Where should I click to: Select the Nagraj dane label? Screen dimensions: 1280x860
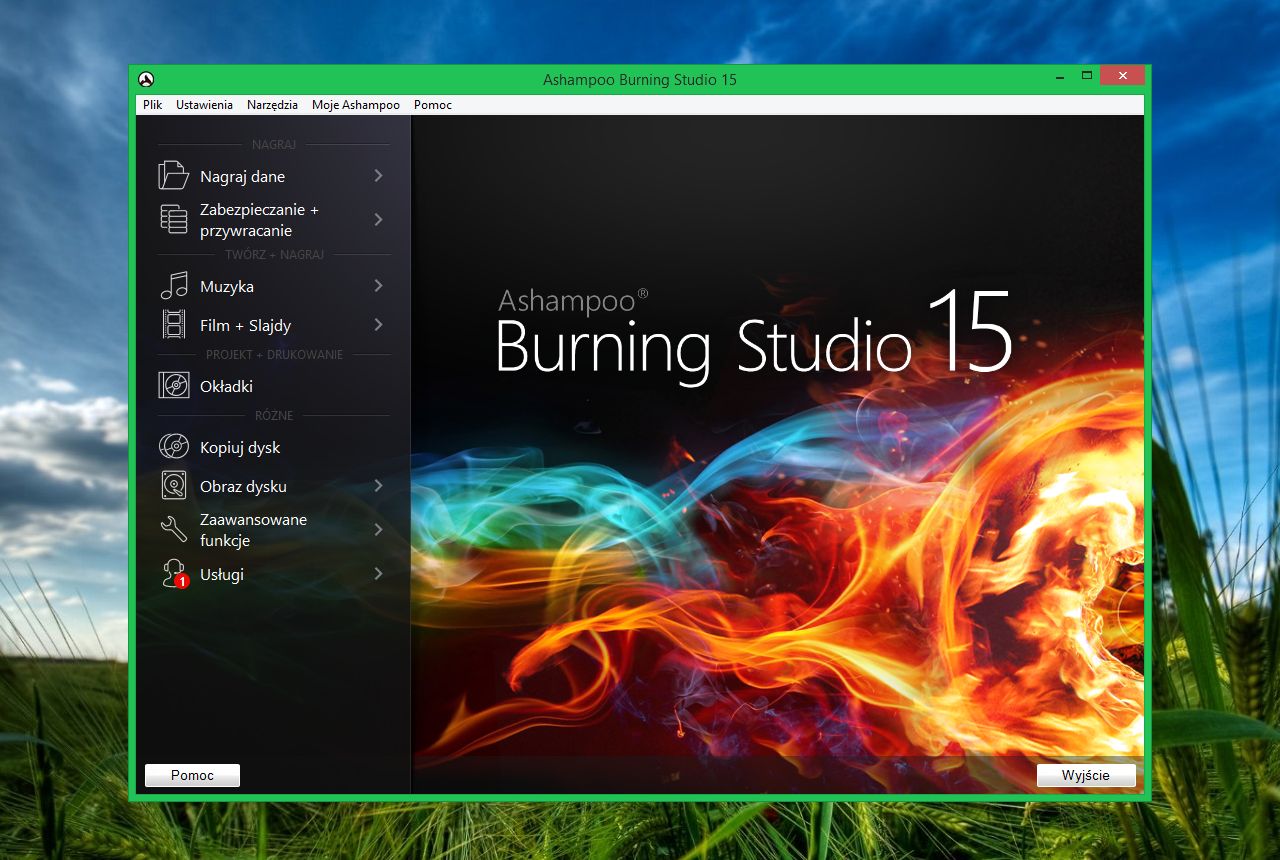242,177
